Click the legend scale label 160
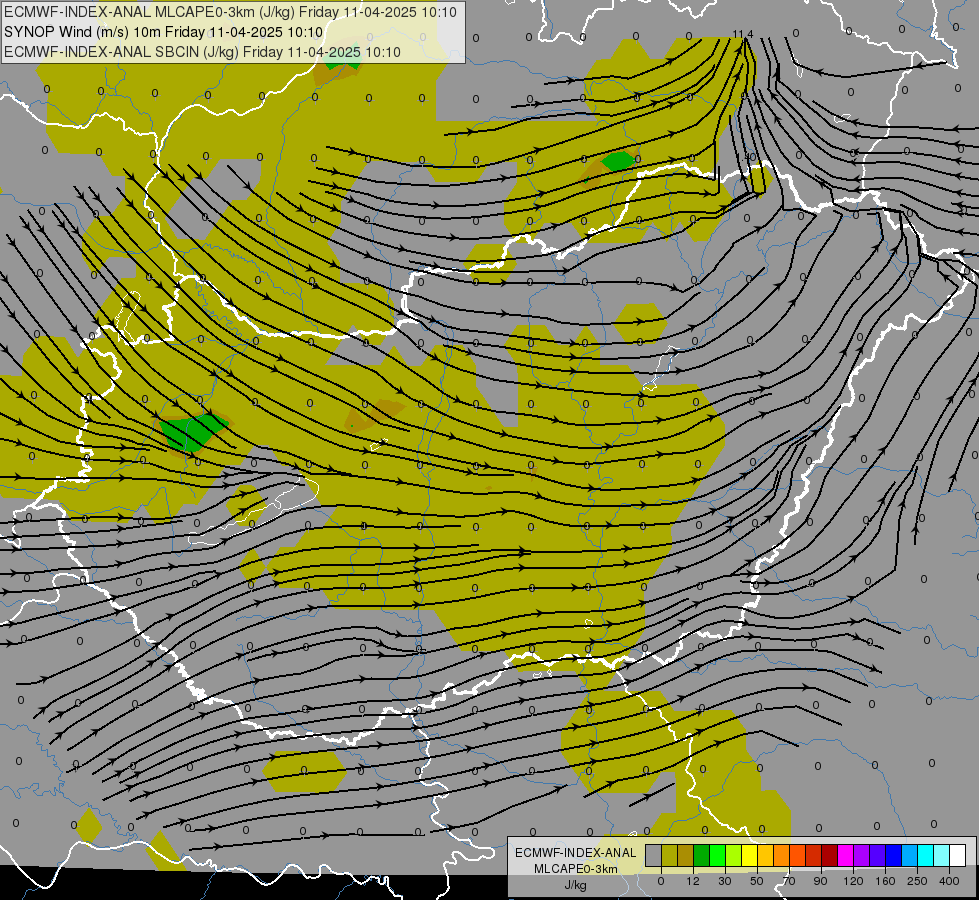 point(885,881)
